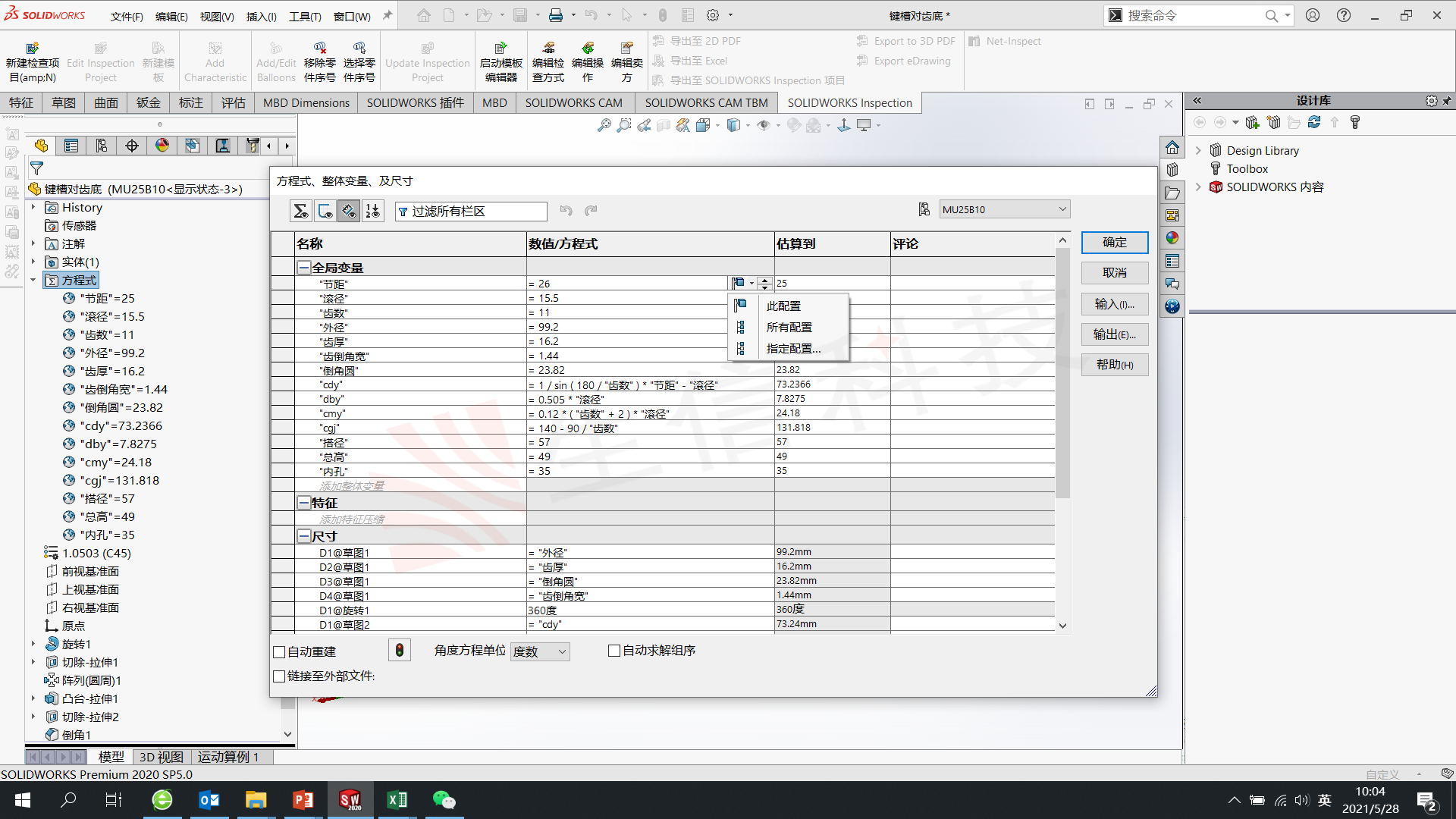This screenshot has height=819, width=1456.
Task: Expand the SOLIDWORKS 内容 node
Action: (x=1198, y=187)
